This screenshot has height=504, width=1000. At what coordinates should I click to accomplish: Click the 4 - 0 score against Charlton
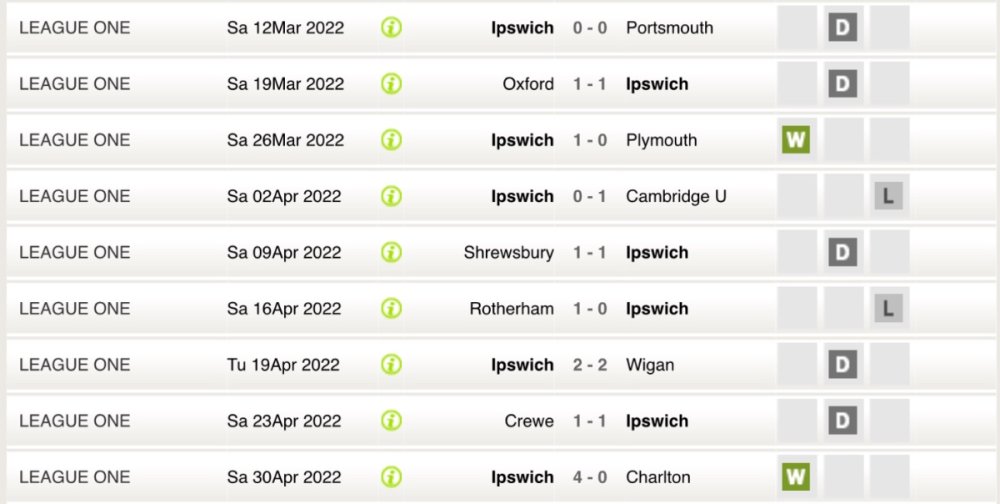pyautogui.click(x=590, y=477)
